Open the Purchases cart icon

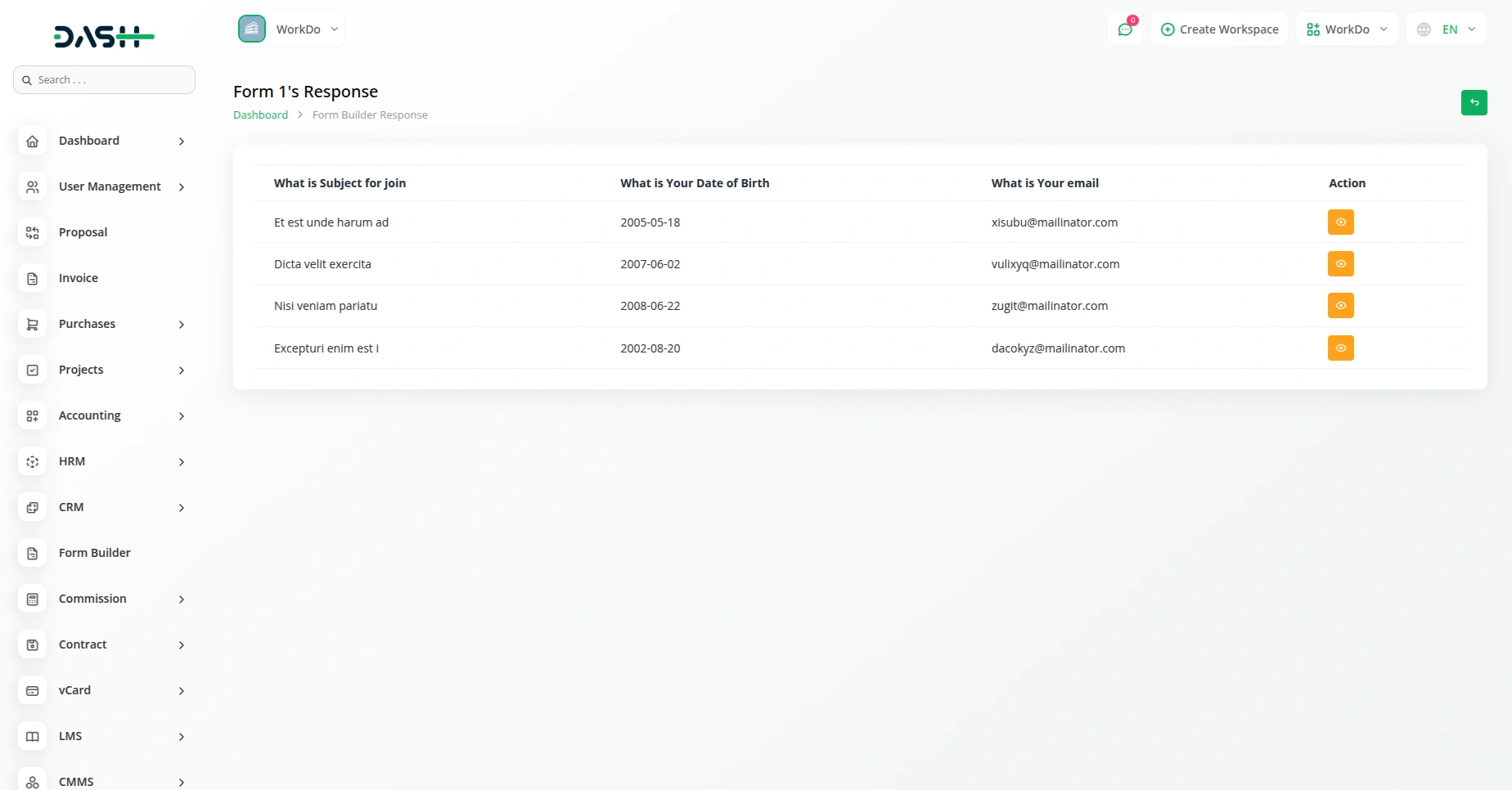pos(32,324)
